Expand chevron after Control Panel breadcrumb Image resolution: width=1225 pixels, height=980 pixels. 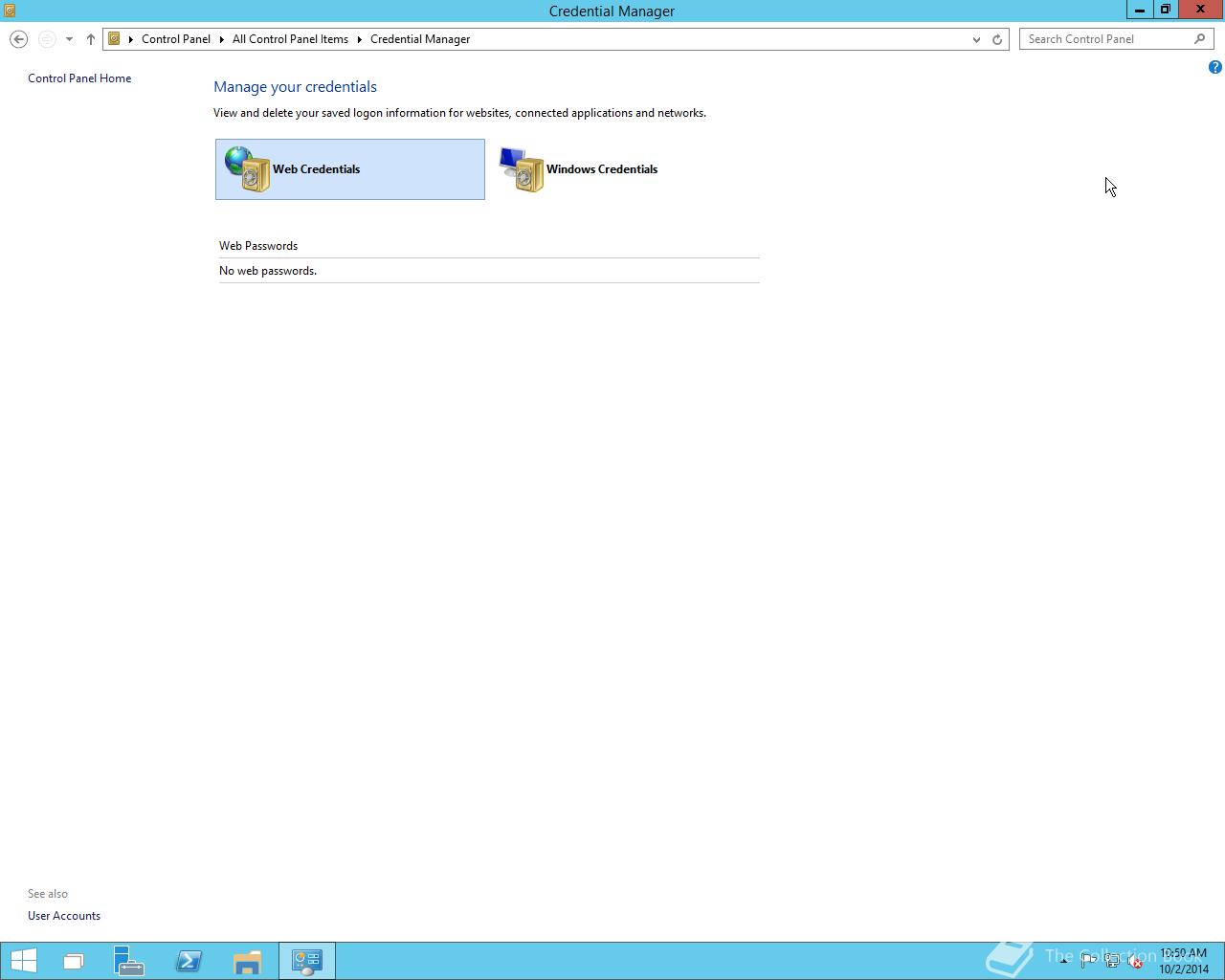(x=221, y=39)
